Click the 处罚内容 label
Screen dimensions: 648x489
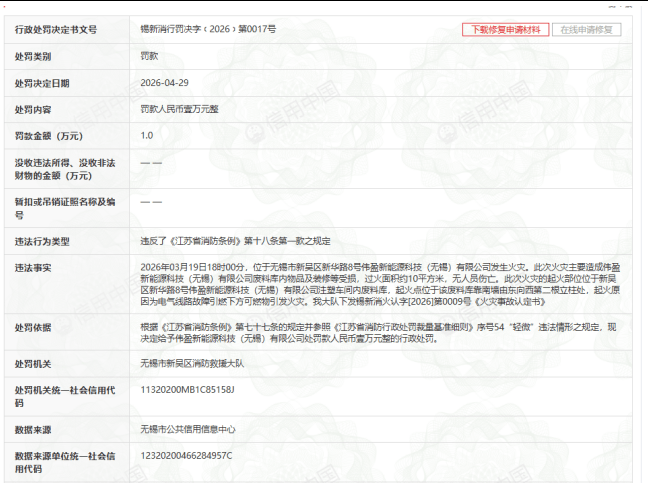tap(33, 110)
